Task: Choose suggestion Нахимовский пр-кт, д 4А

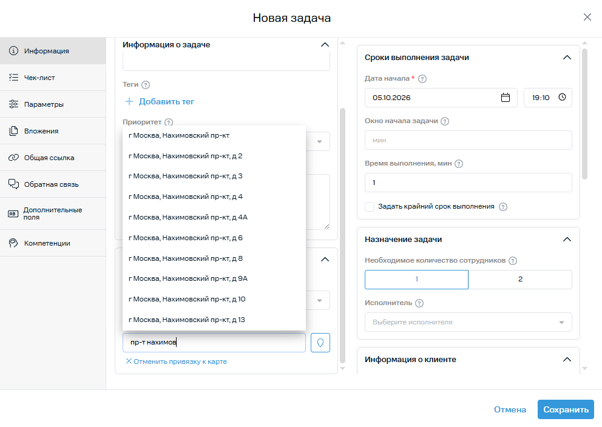Action: [214, 217]
